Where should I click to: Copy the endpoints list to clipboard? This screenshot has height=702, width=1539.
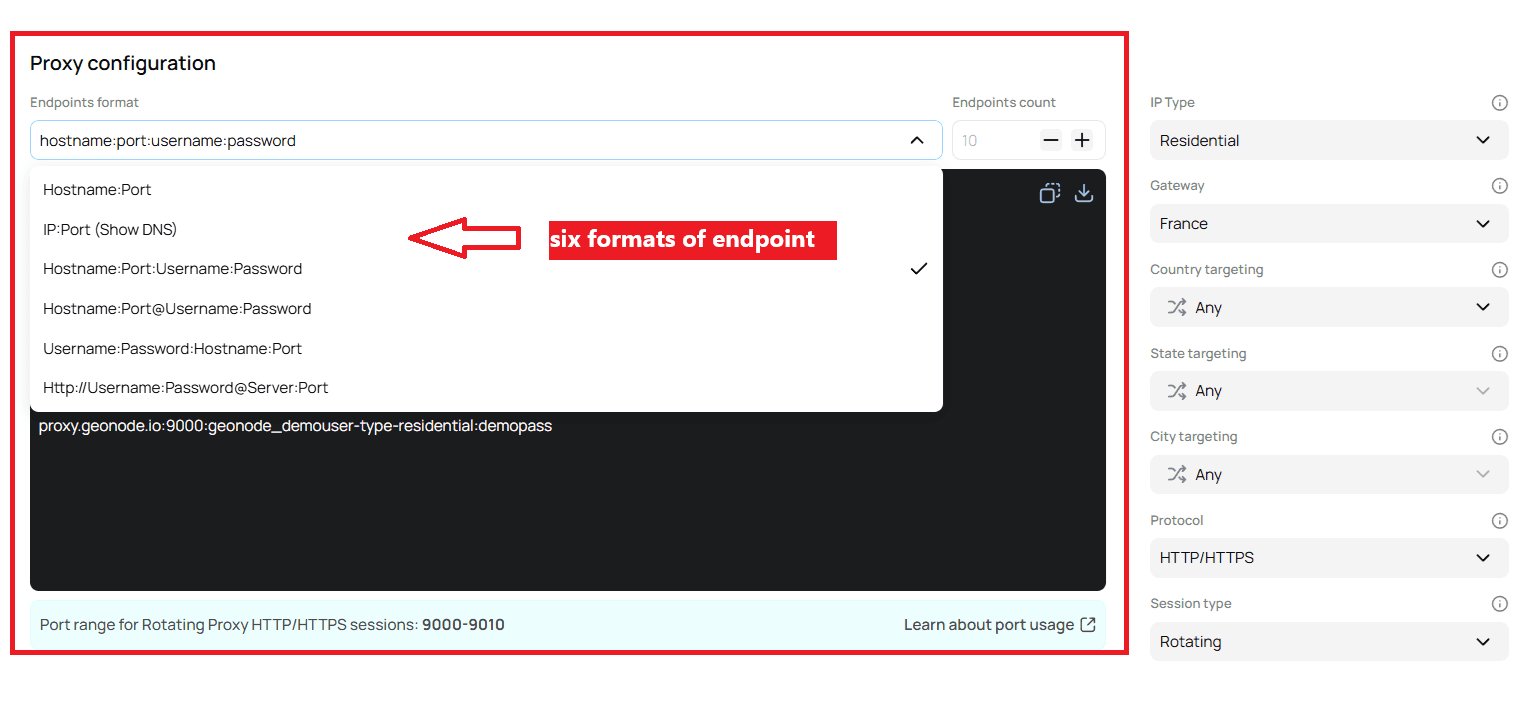coord(1049,192)
